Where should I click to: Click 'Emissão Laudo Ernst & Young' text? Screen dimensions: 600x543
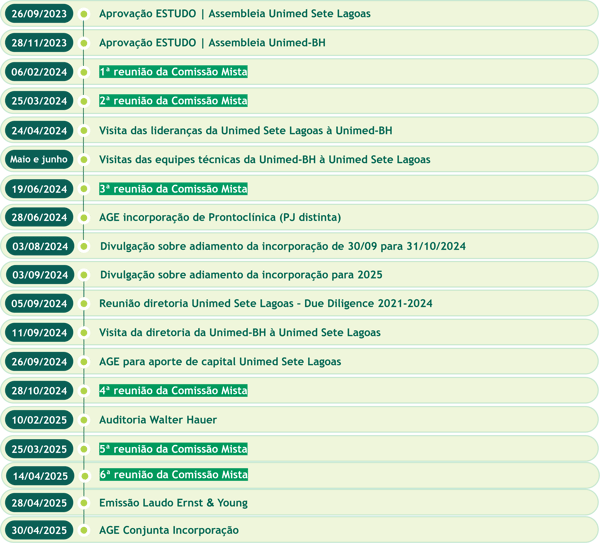[173, 503]
